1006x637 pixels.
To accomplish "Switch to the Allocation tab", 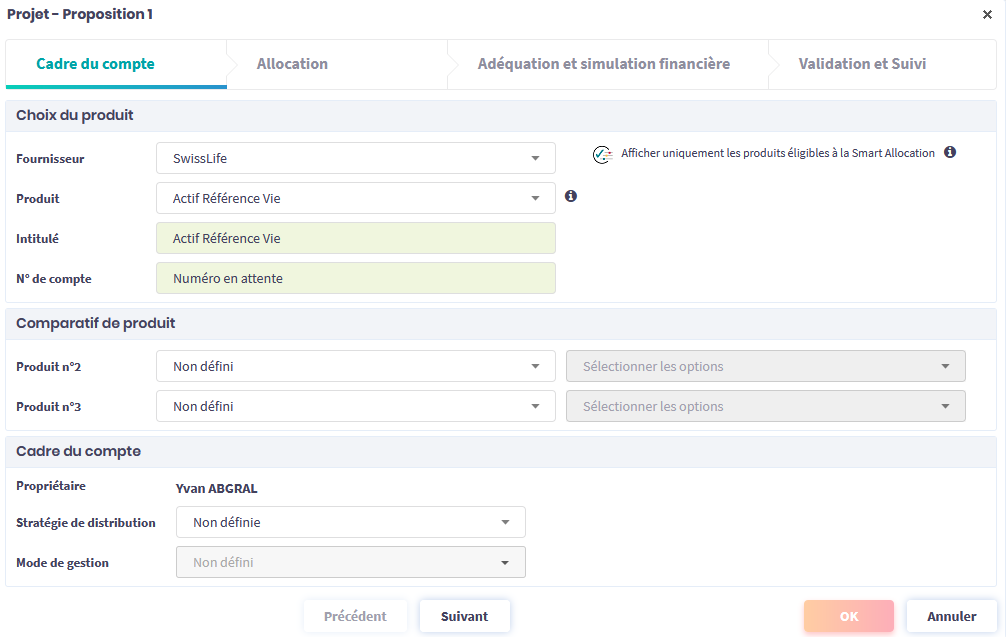I will [292, 64].
